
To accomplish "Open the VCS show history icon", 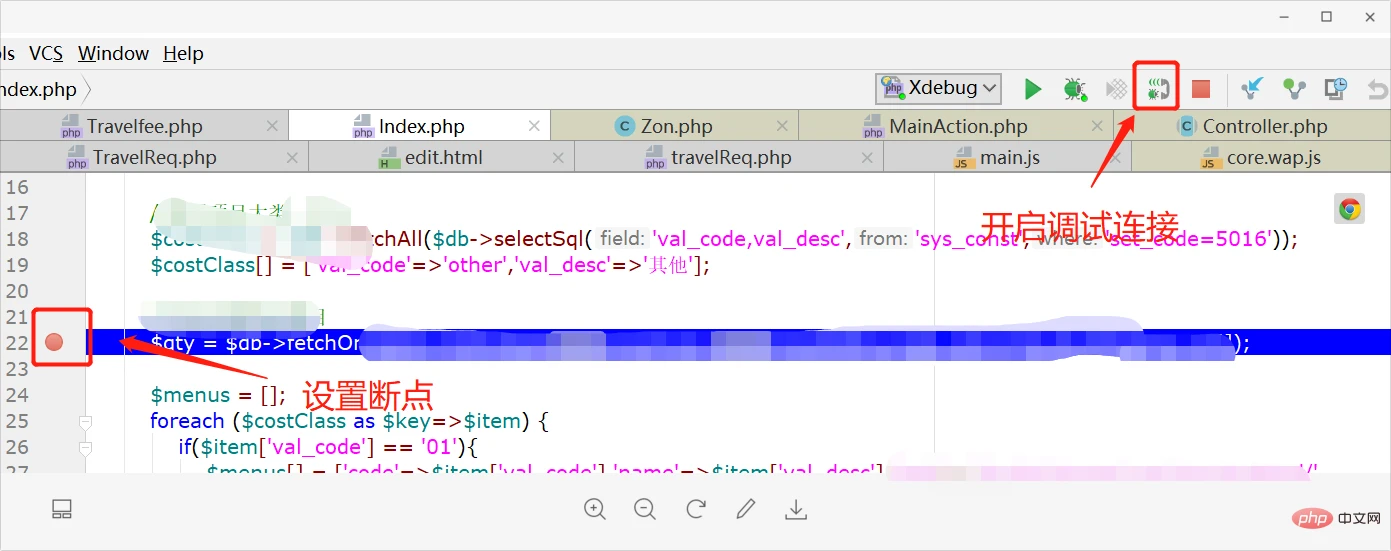I will coord(1336,89).
